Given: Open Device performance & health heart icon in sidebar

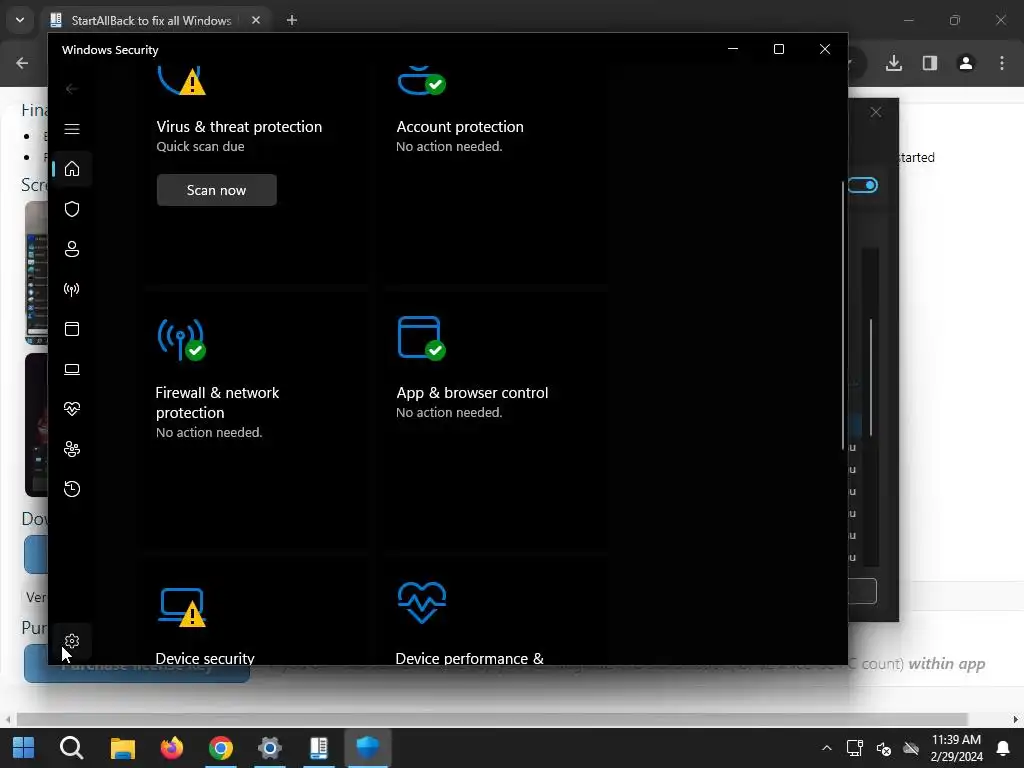Looking at the screenshot, I should pyautogui.click(x=72, y=409).
